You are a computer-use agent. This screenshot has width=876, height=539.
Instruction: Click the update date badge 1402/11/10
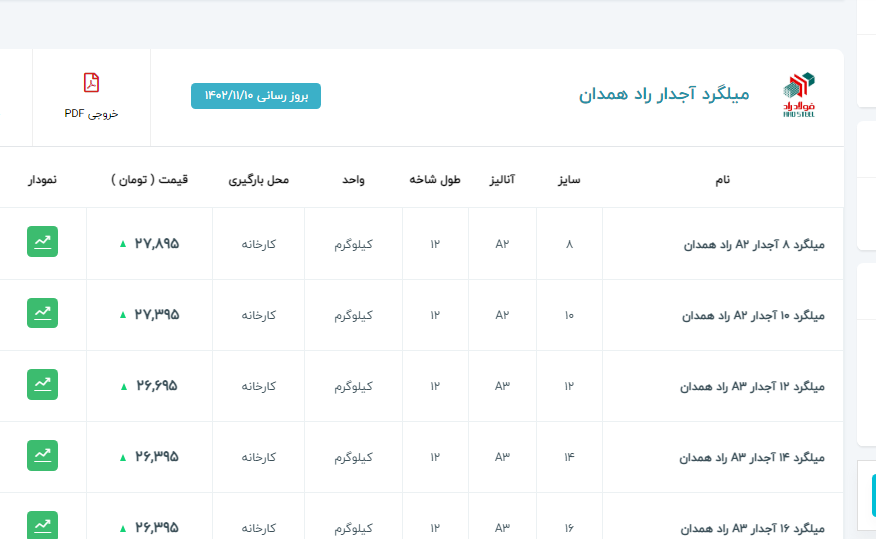[x=256, y=95]
